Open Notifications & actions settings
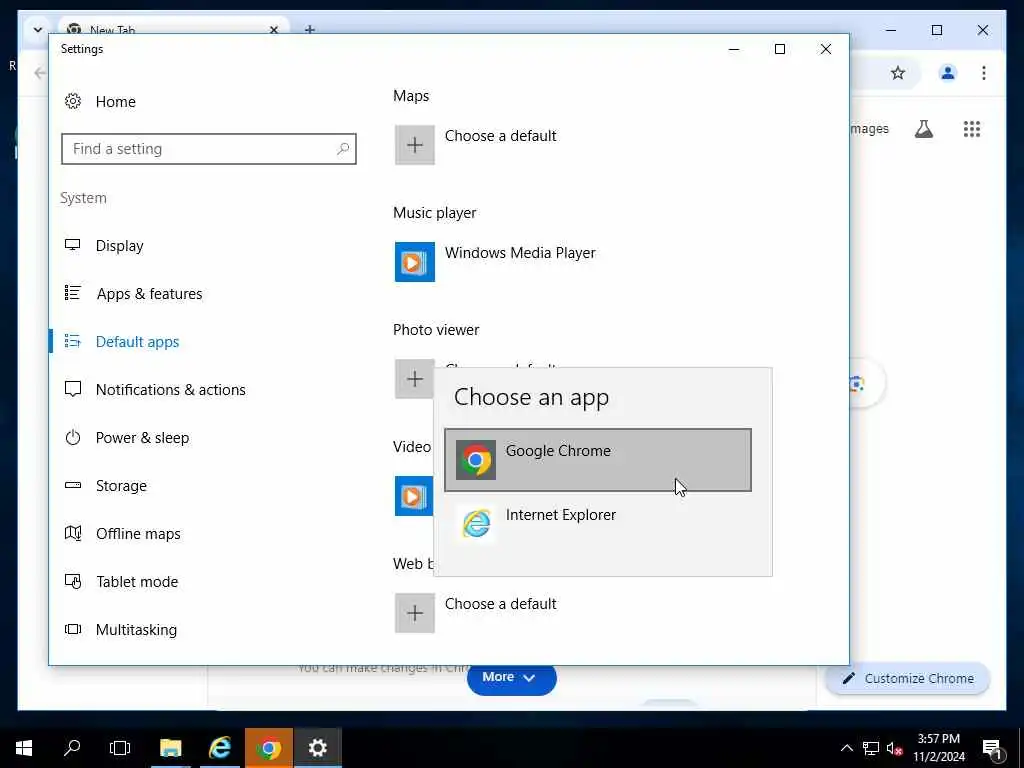This screenshot has height=768, width=1024. (x=170, y=390)
